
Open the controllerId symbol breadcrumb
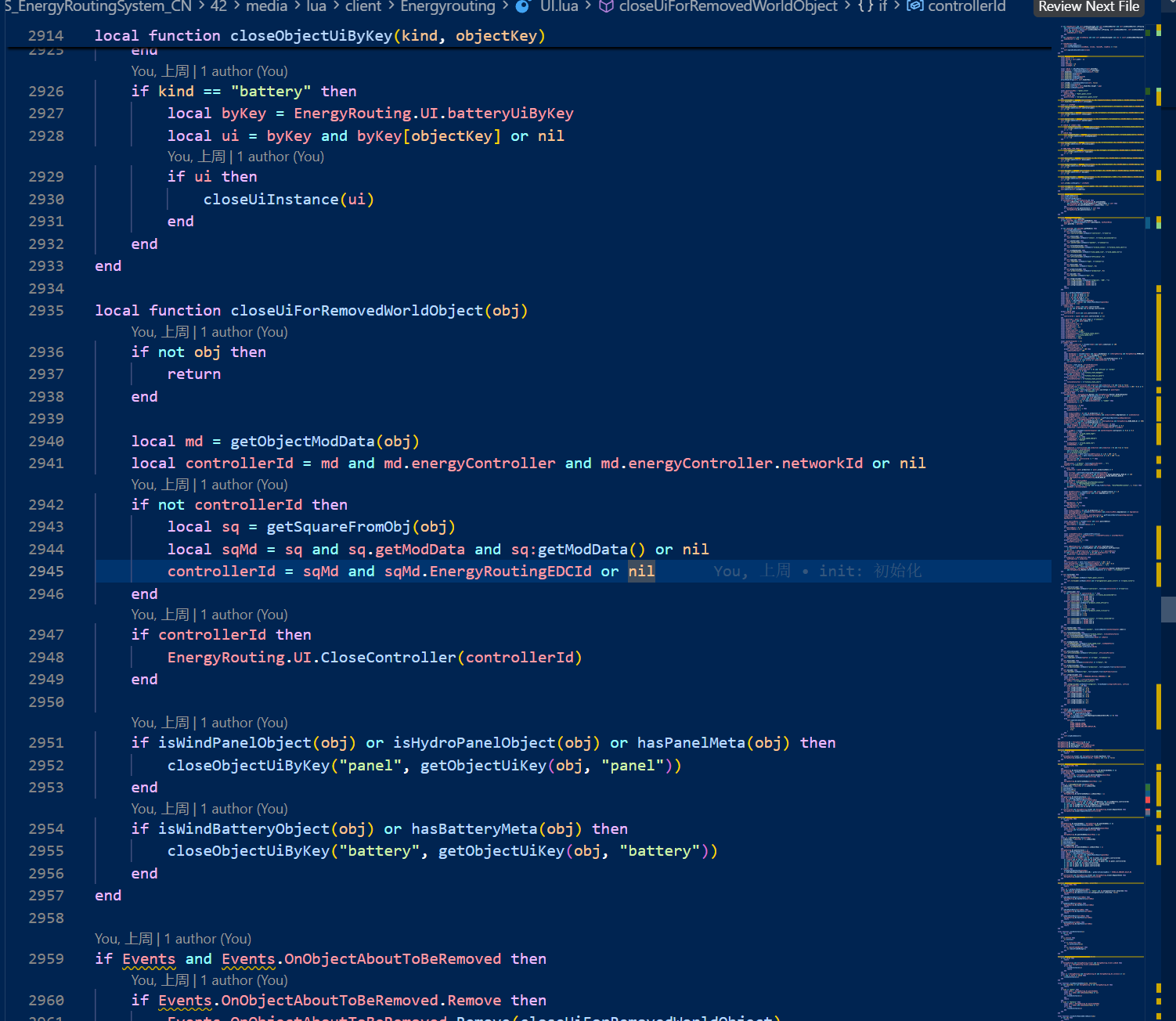pos(967,7)
